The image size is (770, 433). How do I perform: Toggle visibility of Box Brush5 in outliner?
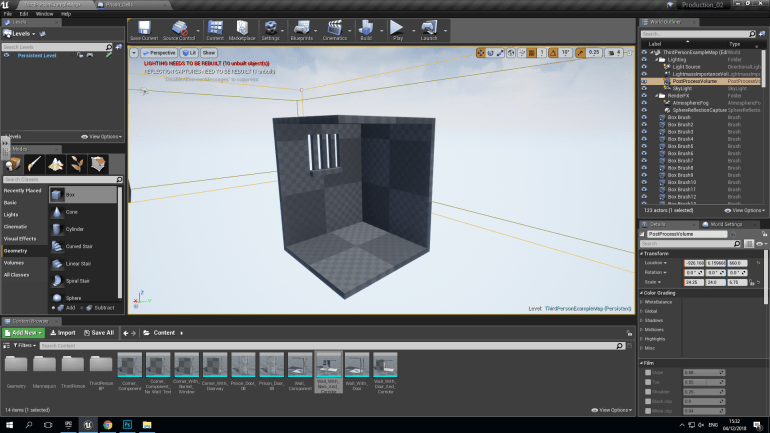pos(644,146)
